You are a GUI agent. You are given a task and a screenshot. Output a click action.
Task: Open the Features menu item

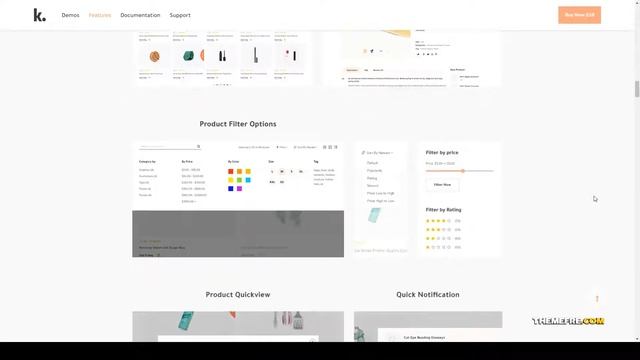(100, 15)
